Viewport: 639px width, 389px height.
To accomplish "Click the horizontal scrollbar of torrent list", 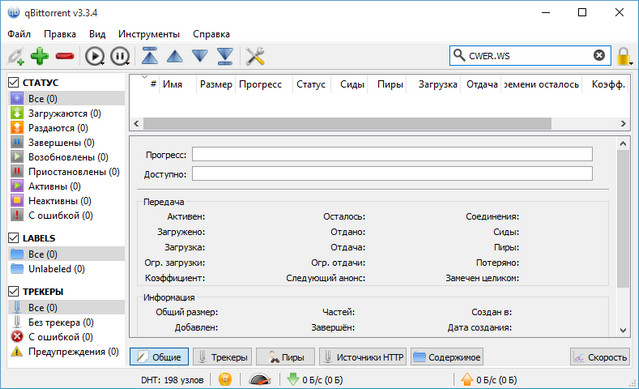I will tap(347, 123).
